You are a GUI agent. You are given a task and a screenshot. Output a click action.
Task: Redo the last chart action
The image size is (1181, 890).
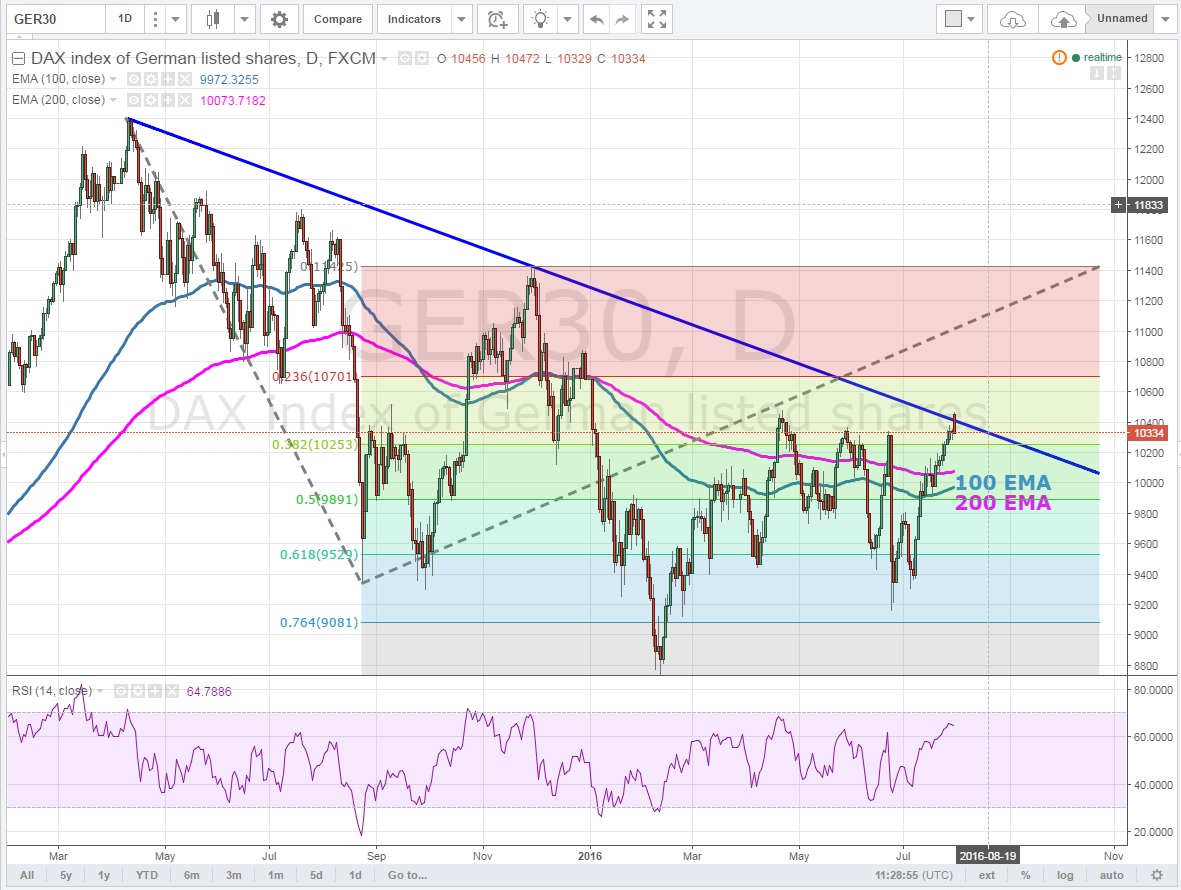pyautogui.click(x=621, y=19)
